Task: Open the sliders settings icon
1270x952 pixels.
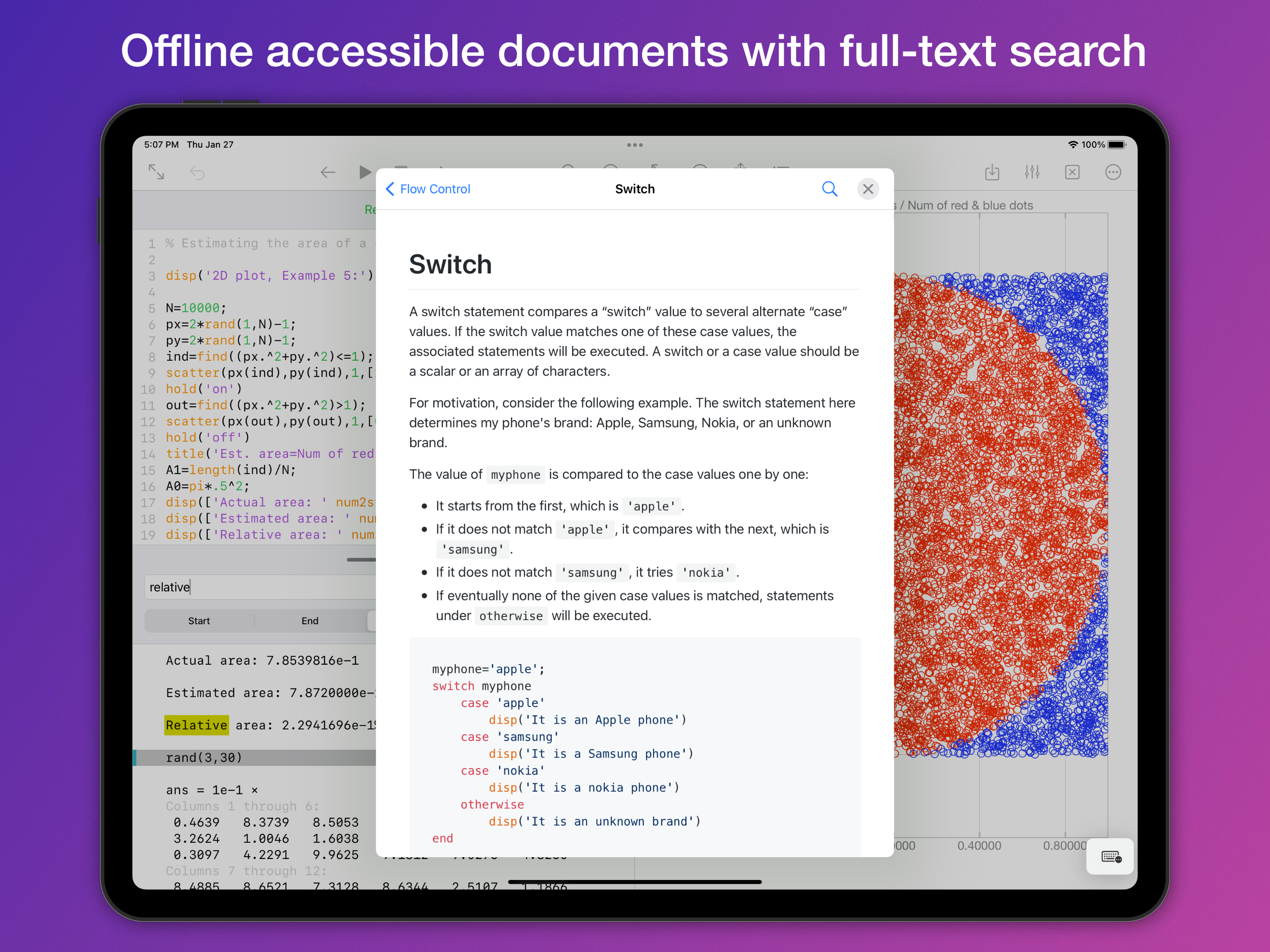Action: tap(1032, 172)
